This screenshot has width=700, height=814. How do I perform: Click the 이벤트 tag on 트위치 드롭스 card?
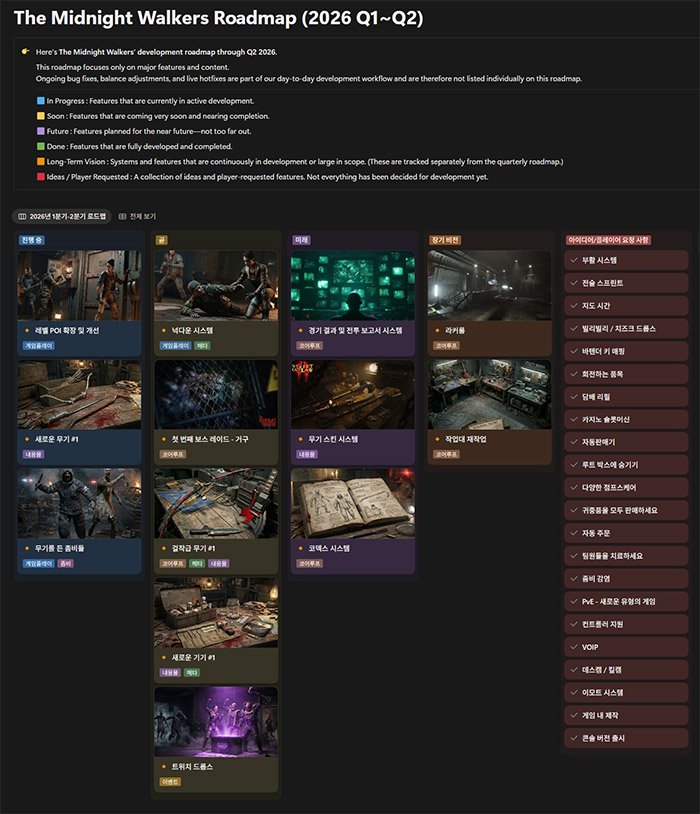[x=170, y=782]
